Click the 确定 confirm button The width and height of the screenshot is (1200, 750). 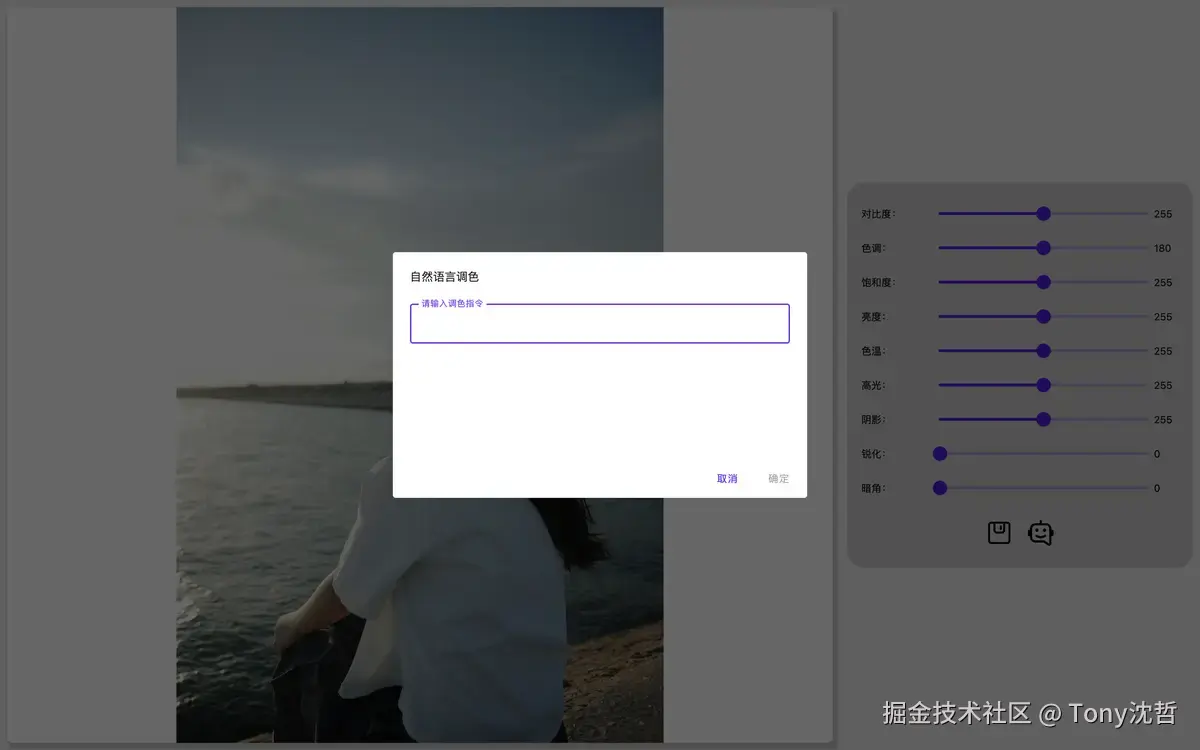(x=778, y=478)
